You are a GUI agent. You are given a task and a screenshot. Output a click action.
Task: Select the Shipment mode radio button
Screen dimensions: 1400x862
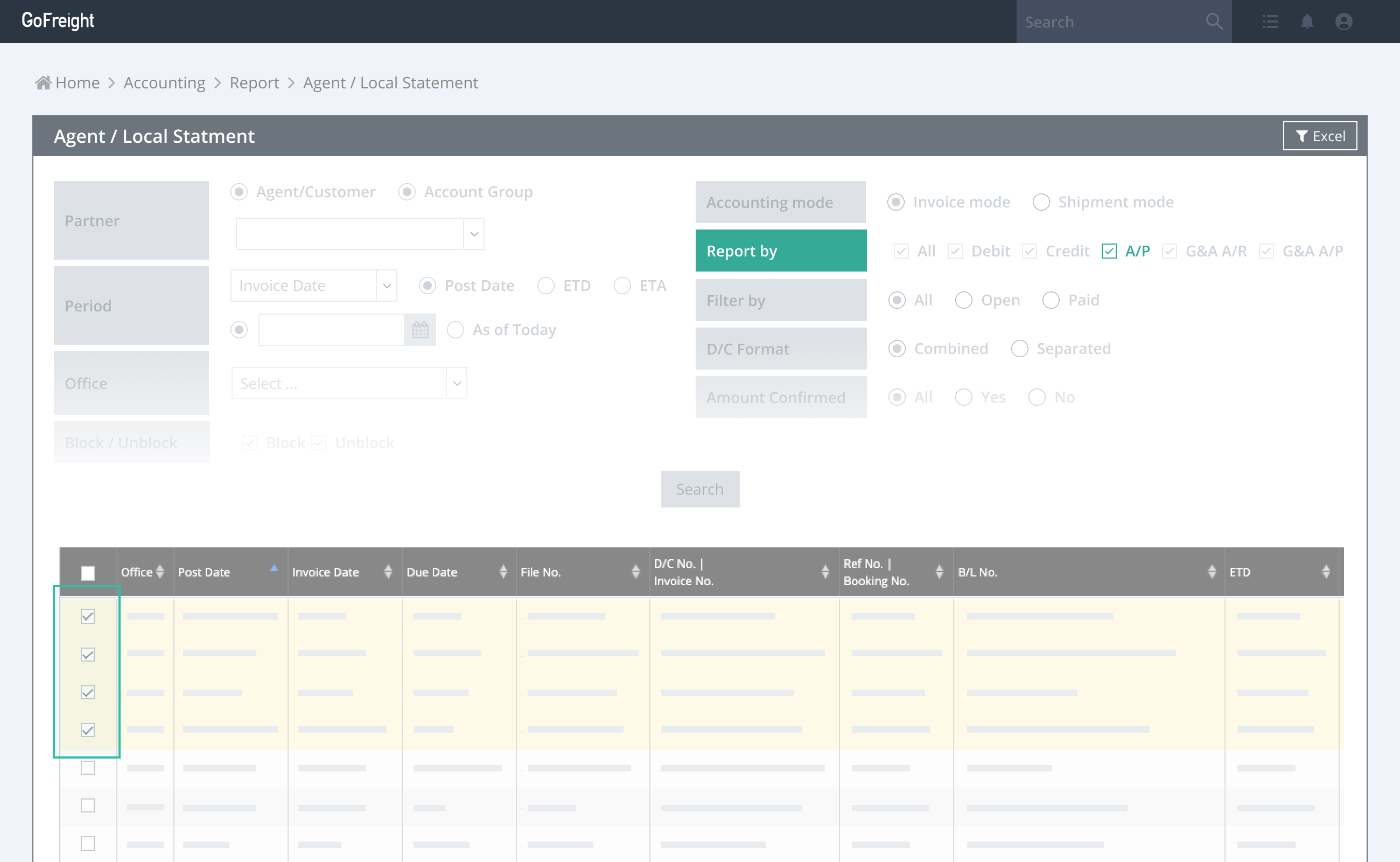coord(1040,203)
